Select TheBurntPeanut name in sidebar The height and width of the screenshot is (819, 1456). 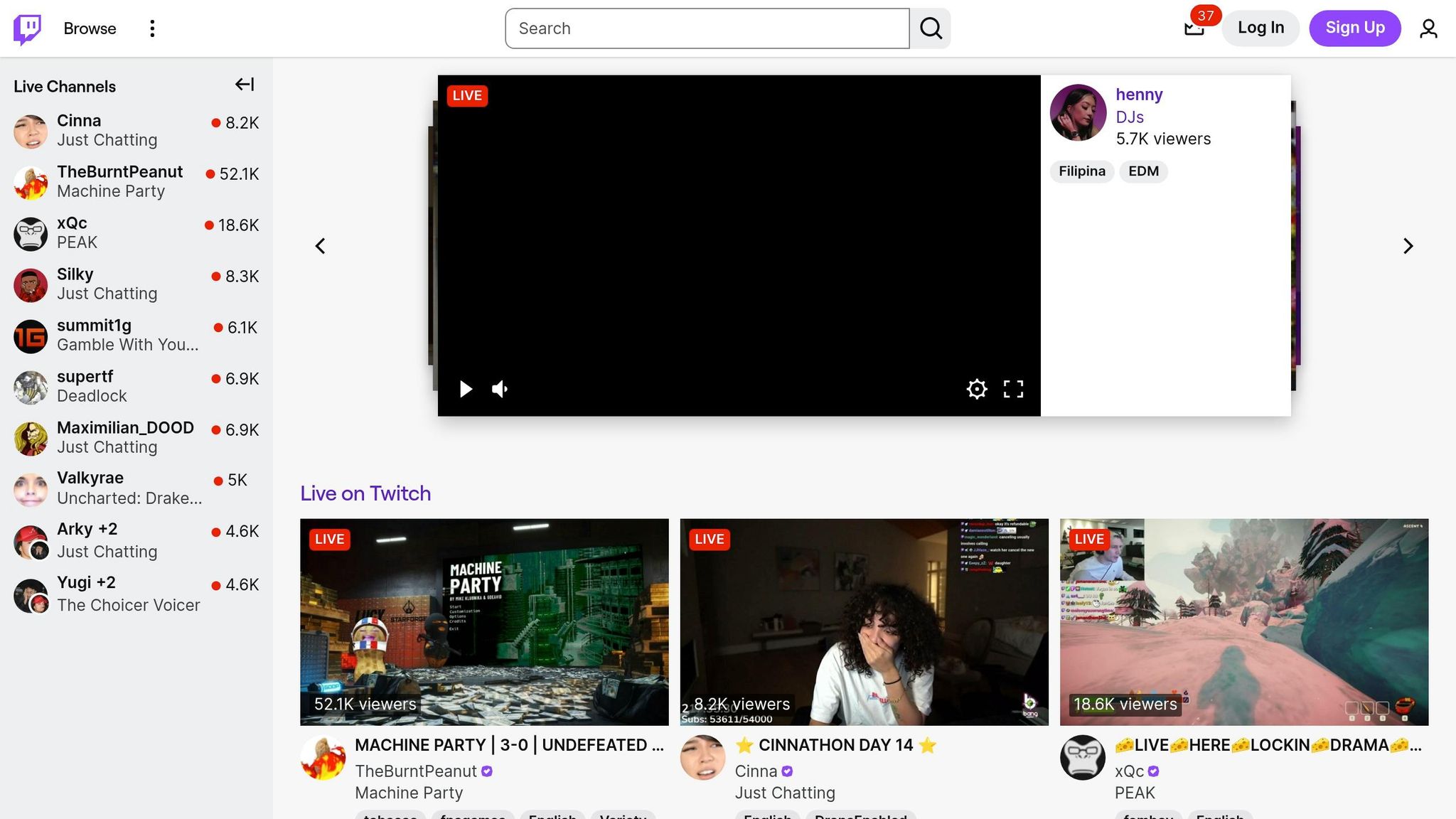pyautogui.click(x=119, y=172)
